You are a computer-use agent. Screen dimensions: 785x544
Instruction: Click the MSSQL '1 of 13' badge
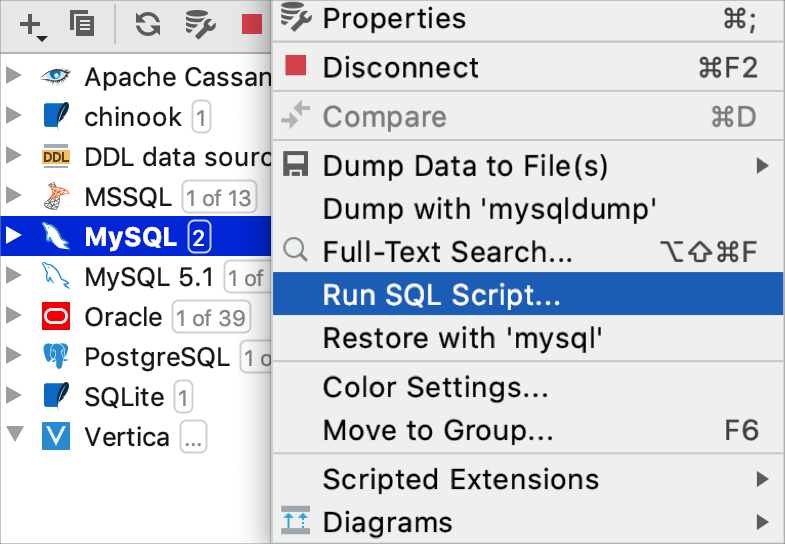[x=219, y=197]
